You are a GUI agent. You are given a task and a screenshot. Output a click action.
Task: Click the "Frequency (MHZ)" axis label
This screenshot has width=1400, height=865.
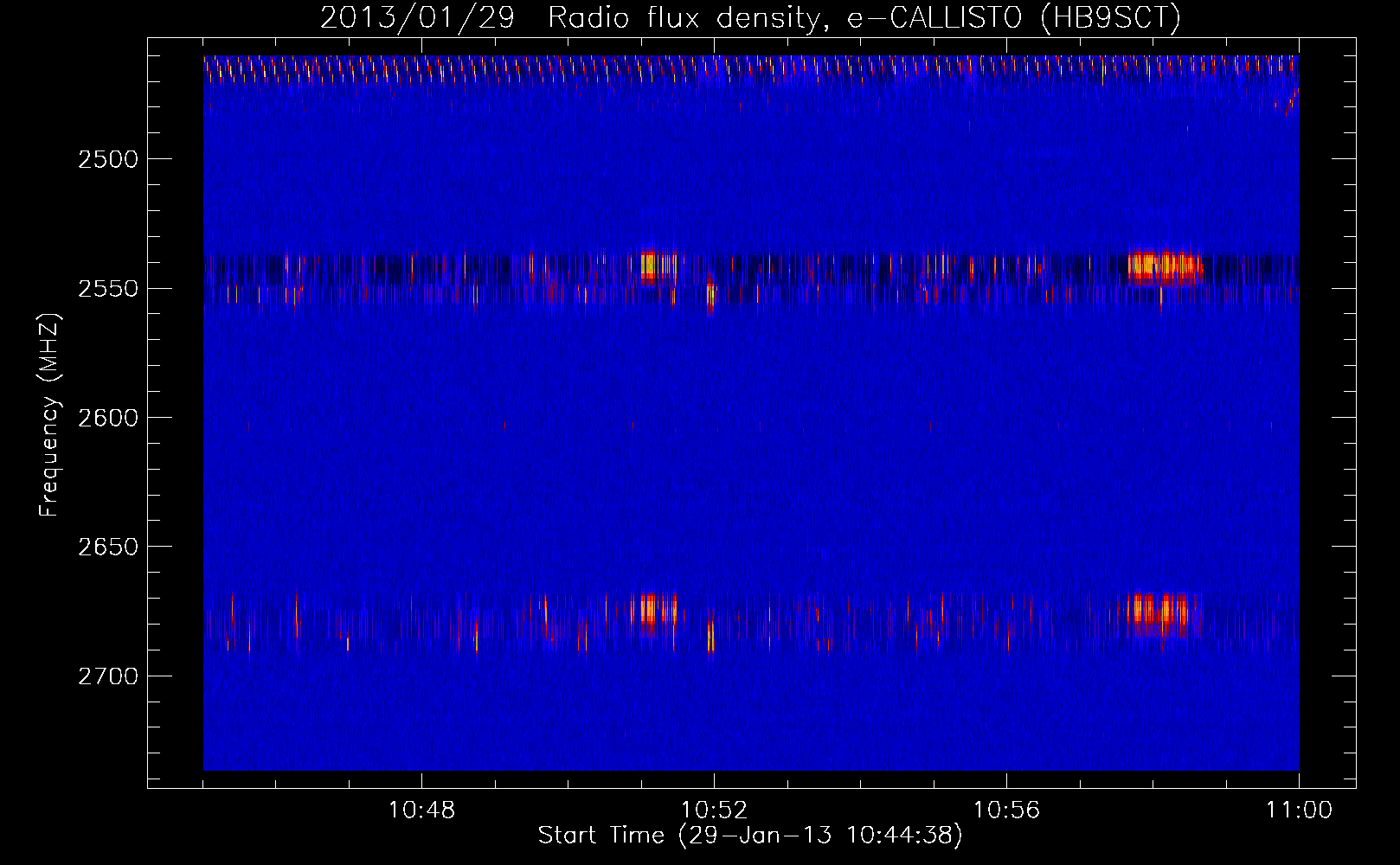pos(49,415)
